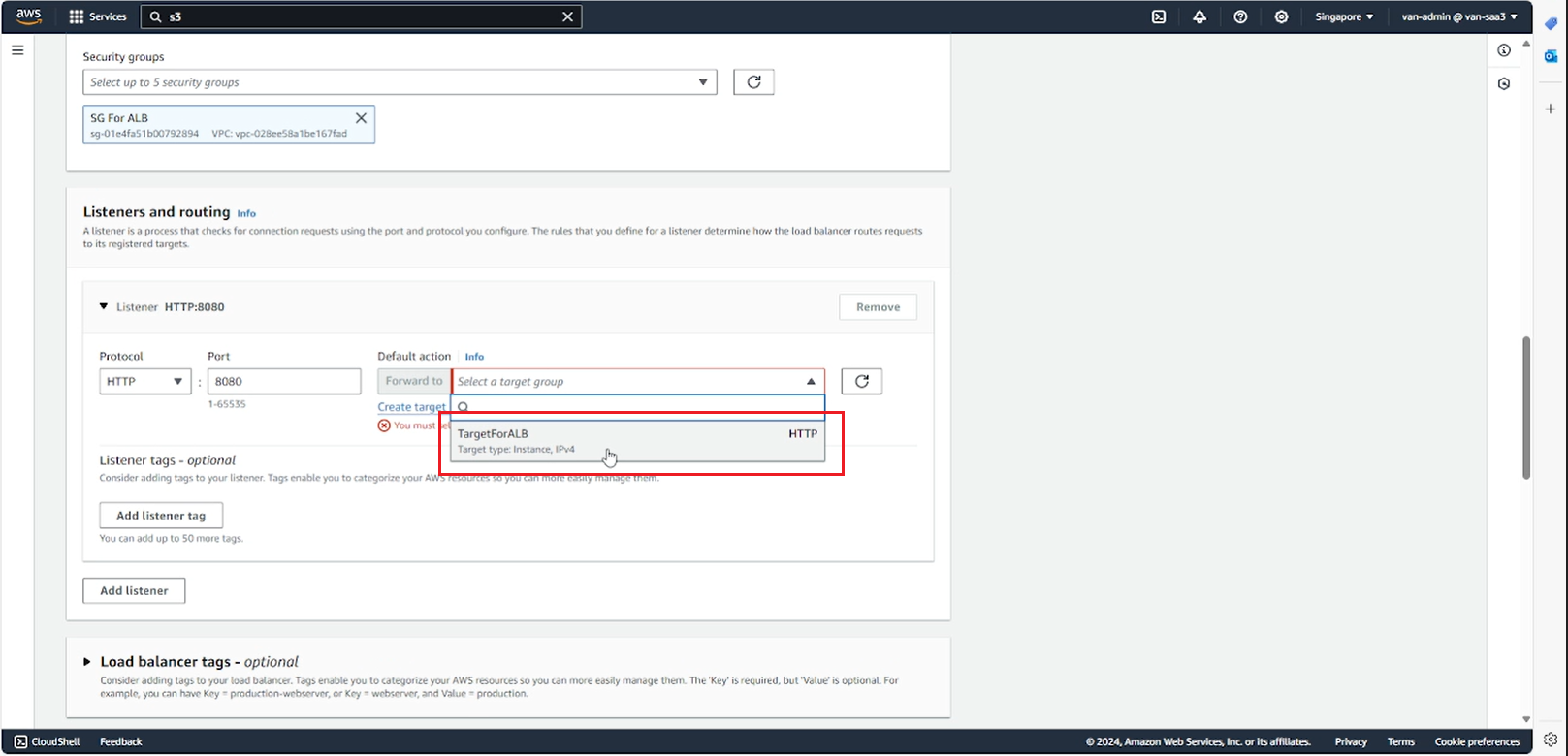1568x756 pixels.
Task: Open the Singapore region dropdown
Action: (1344, 16)
